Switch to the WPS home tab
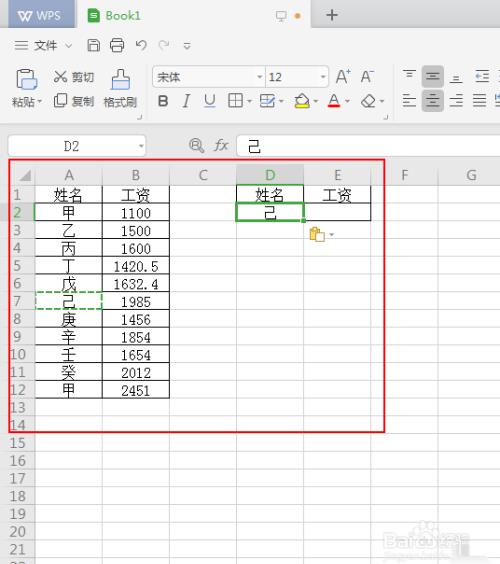500x564 pixels. click(40, 15)
